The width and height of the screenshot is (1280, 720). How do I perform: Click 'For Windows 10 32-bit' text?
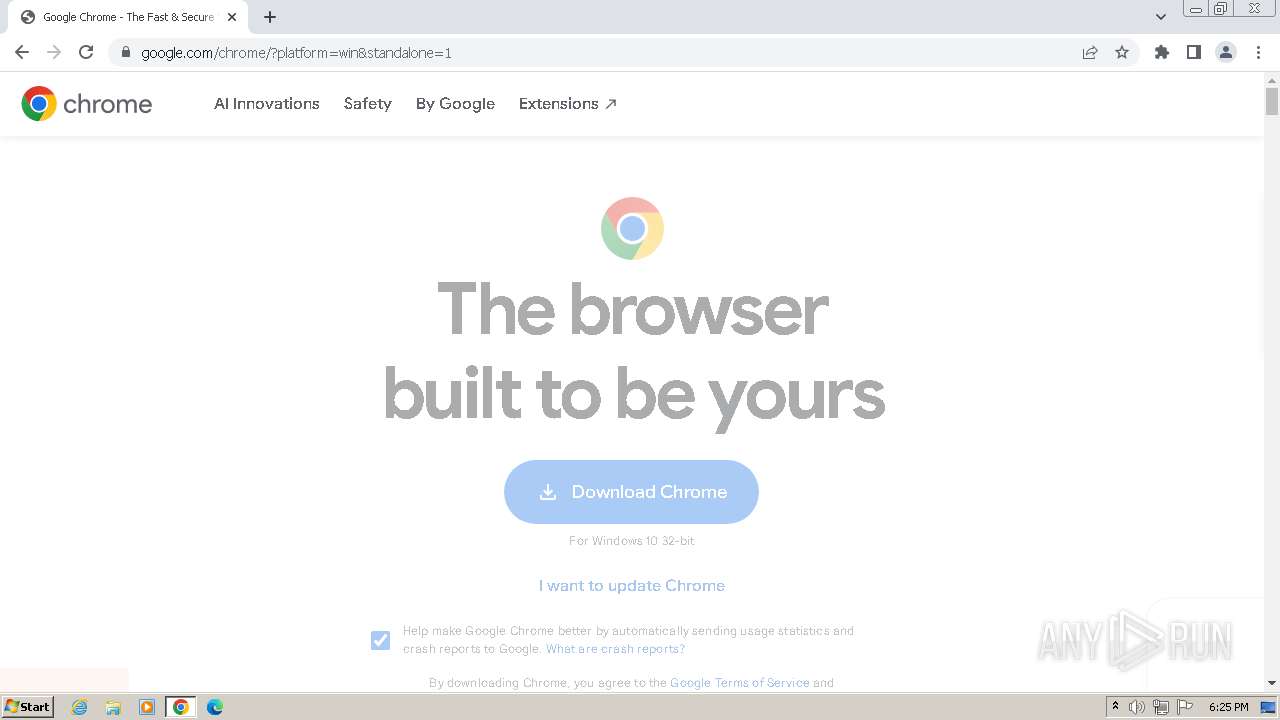point(632,541)
